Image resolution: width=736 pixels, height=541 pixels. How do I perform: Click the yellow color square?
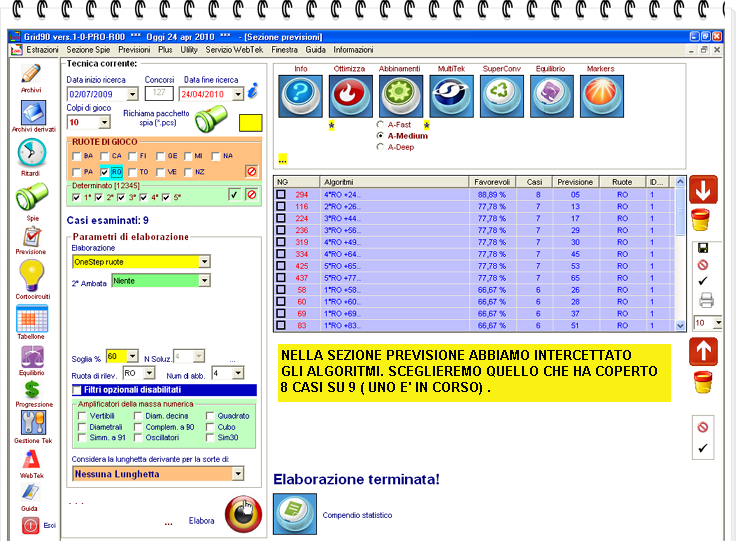tap(251, 123)
